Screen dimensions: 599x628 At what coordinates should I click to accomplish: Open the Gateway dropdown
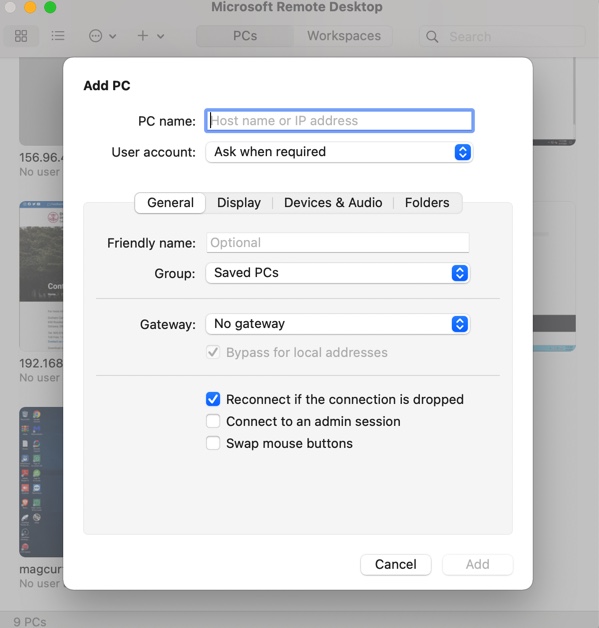pyautogui.click(x=338, y=324)
